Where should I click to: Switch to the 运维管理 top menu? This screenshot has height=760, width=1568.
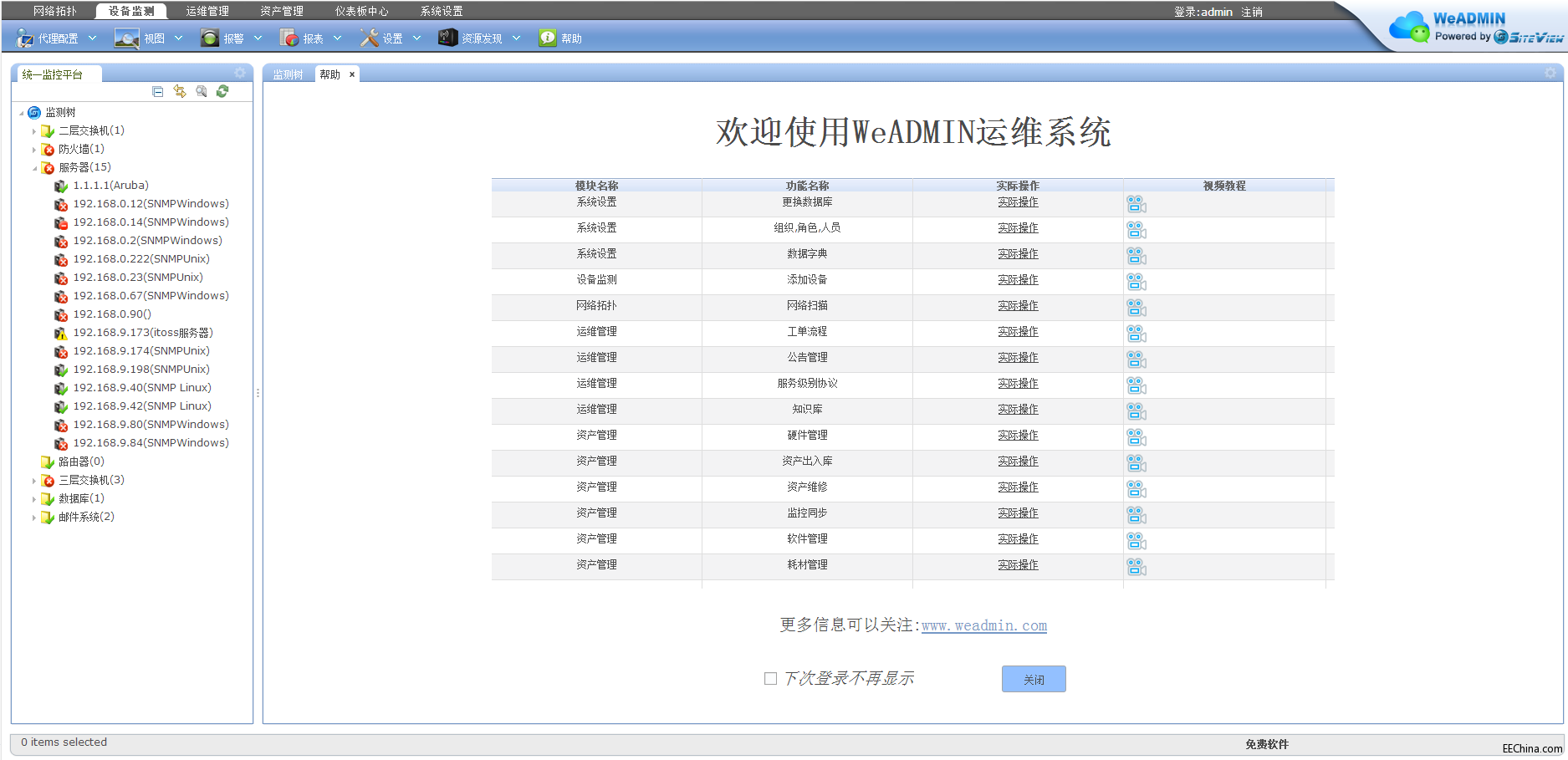pyautogui.click(x=207, y=12)
